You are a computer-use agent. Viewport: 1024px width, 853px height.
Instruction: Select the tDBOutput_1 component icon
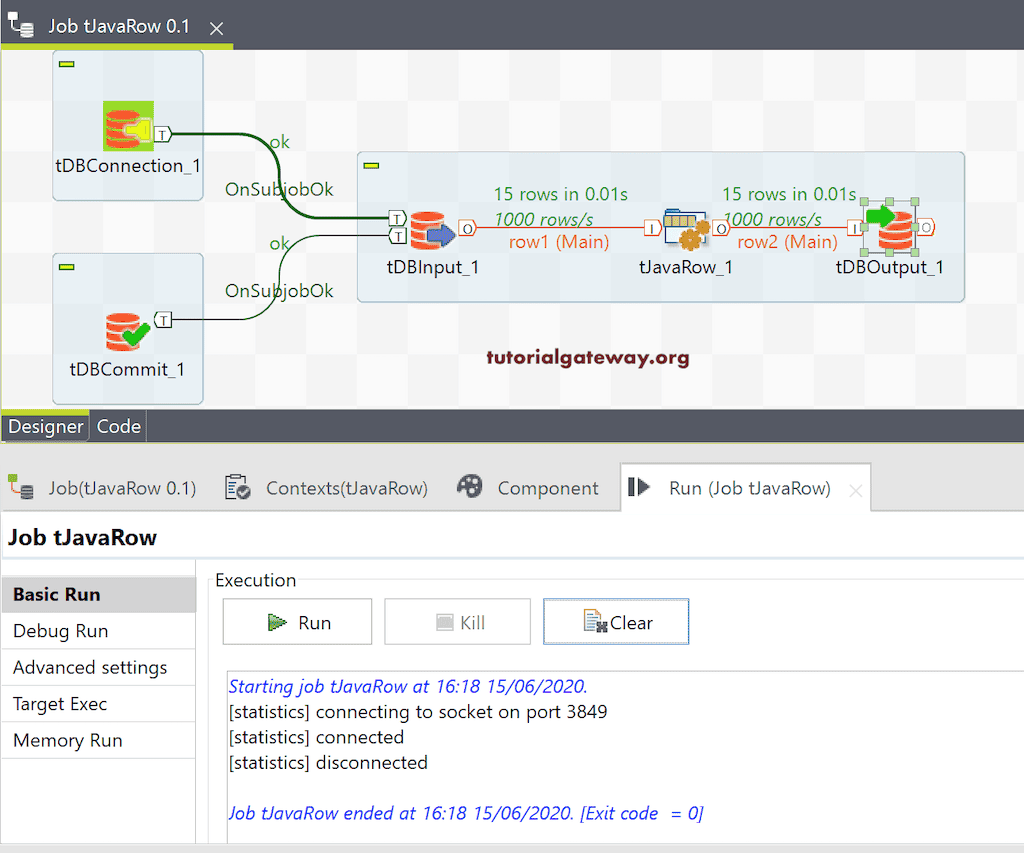[x=888, y=228]
